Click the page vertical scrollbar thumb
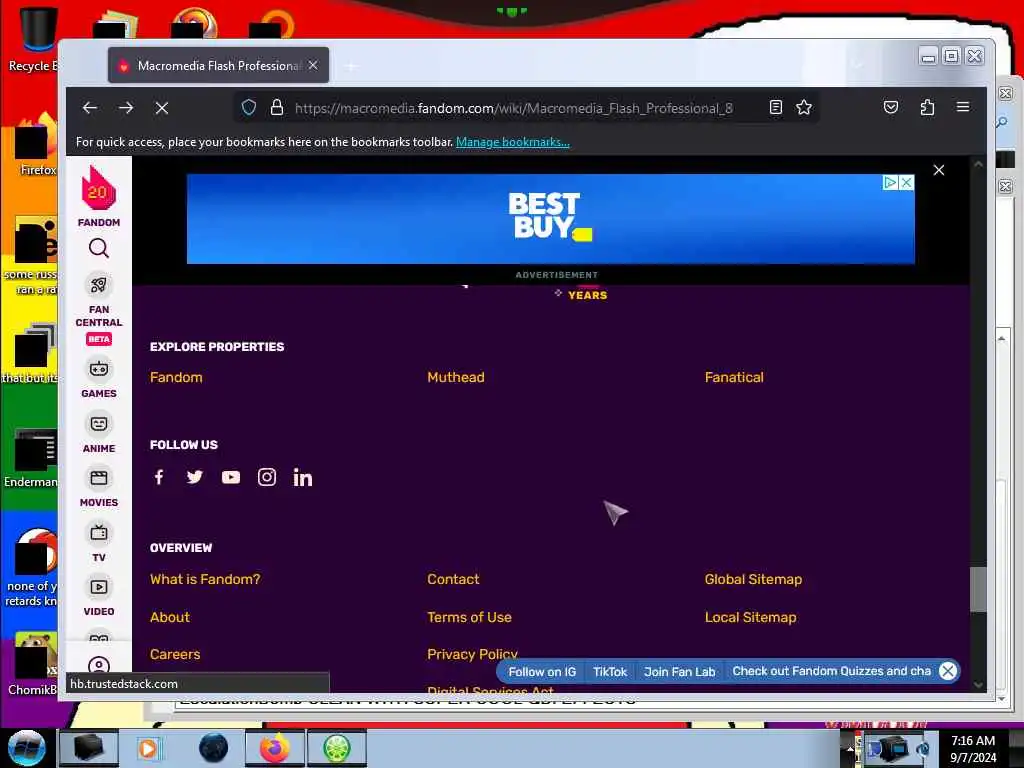 [978, 590]
